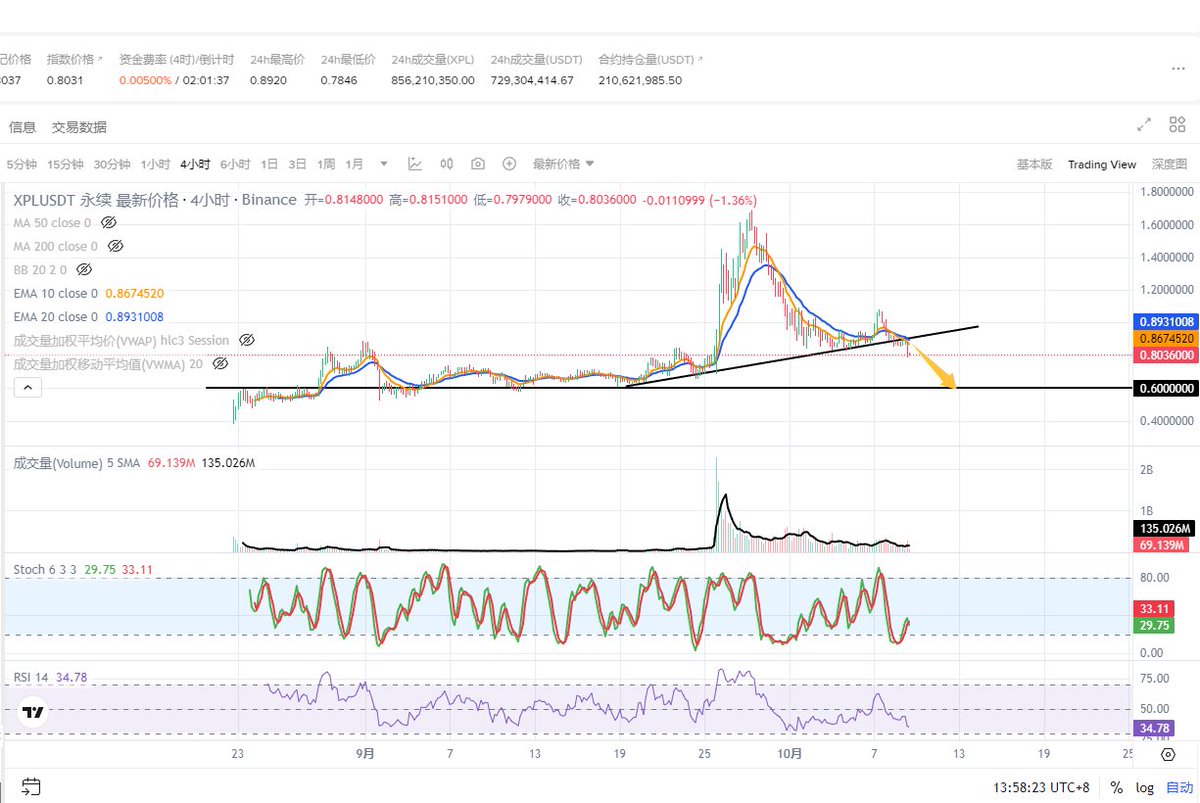Select the 5分钟 timeframe
The width and height of the screenshot is (1200, 803).
click(x=21, y=164)
